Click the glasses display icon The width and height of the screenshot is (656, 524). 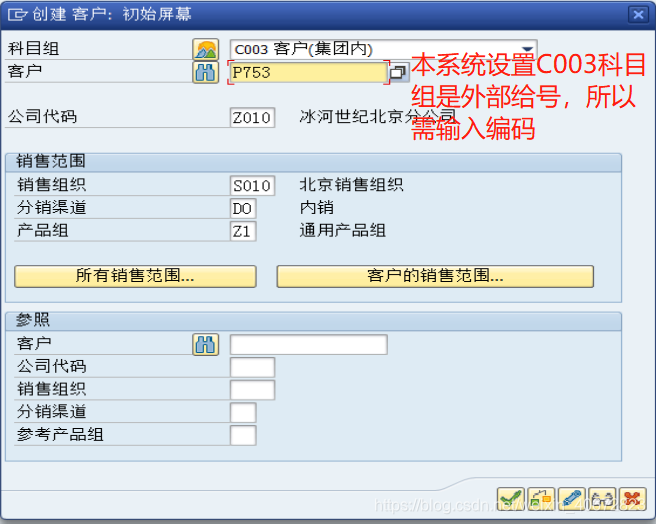click(602, 500)
